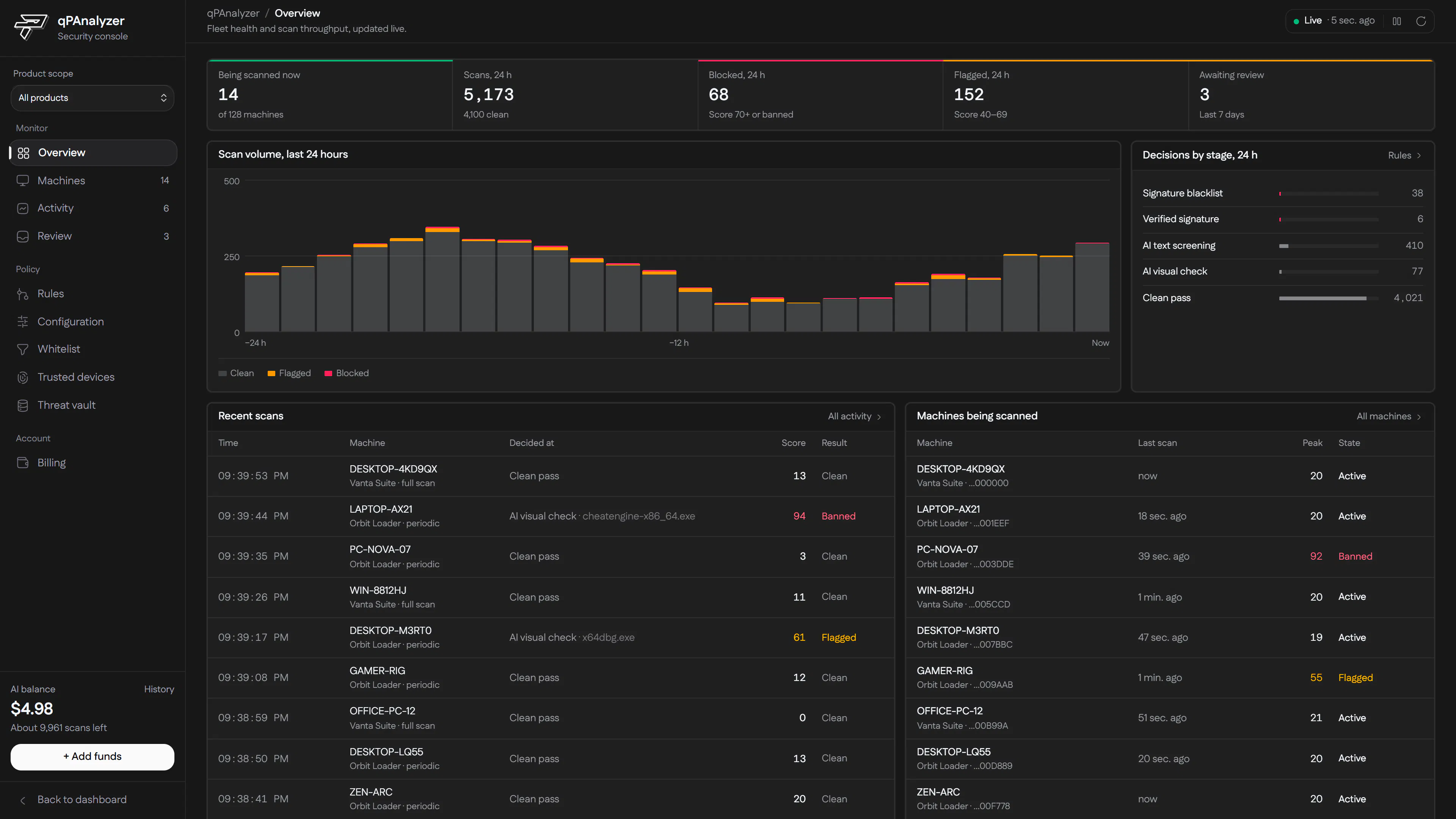Screen dimensions: 1456x819
Task: Open the Overview grid icon
Action: tap(23, 153)
